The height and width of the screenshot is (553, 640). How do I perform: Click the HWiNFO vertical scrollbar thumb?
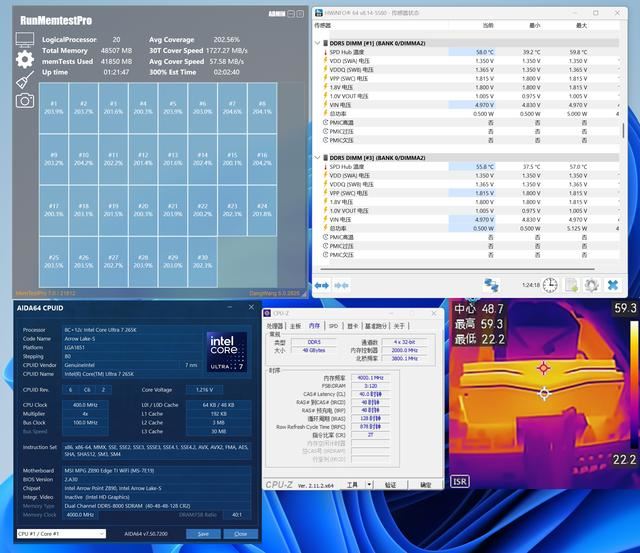click(623, 131)
